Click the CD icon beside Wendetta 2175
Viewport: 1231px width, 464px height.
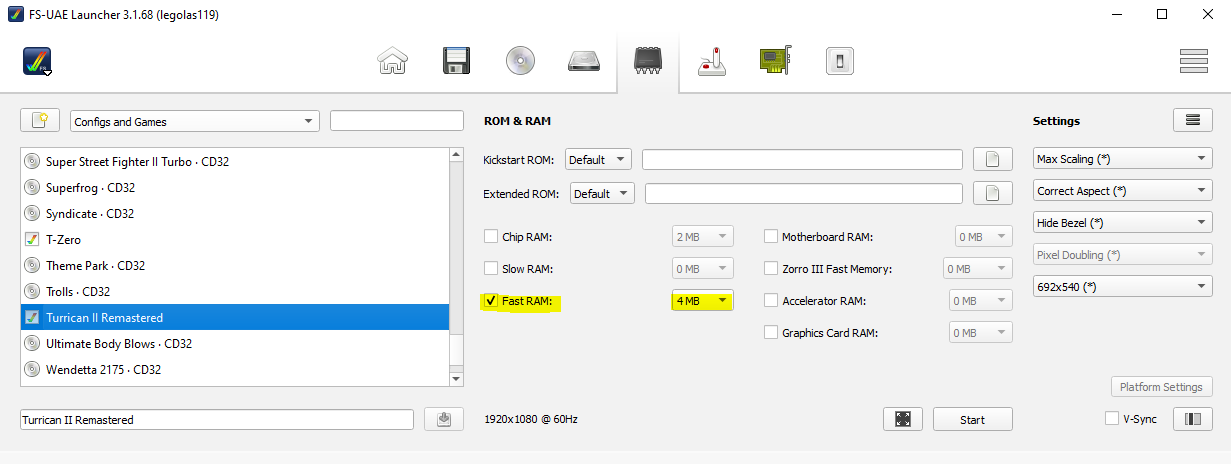point(32,369)
